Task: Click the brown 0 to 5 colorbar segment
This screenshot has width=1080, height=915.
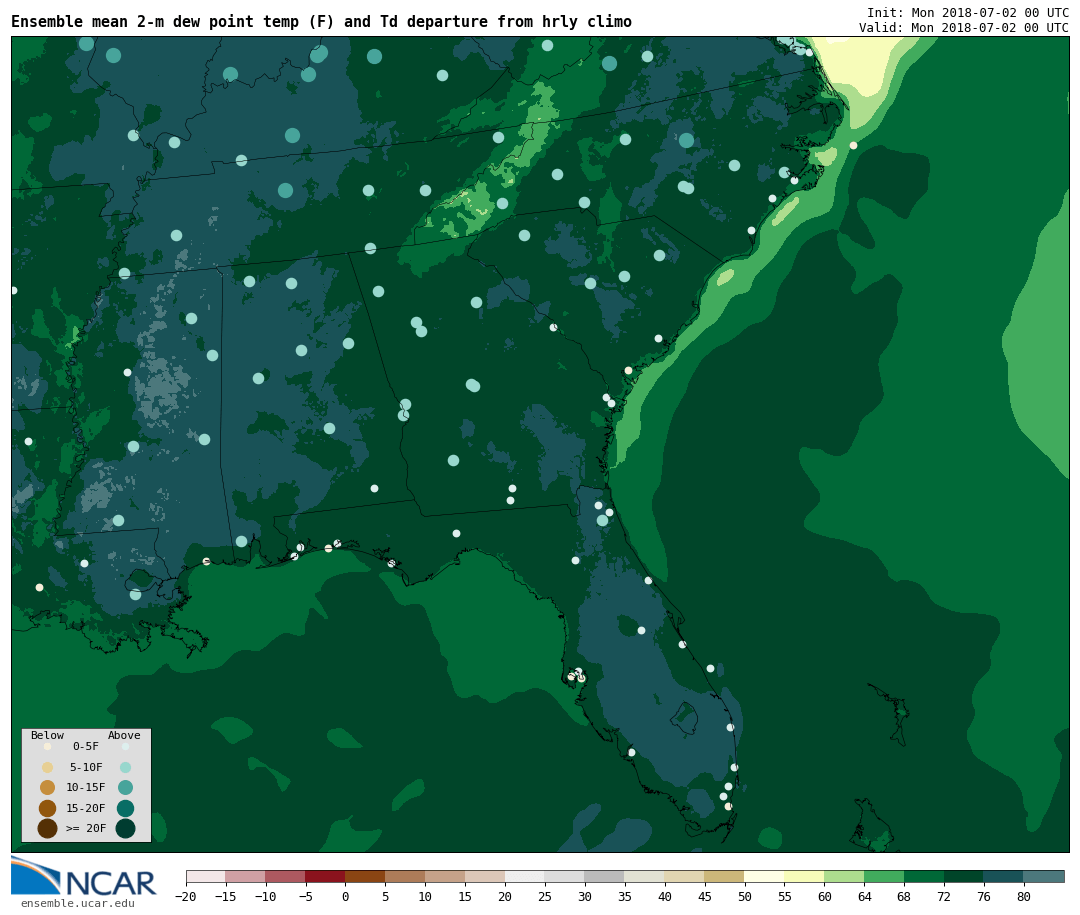Action: tap(365, 877)
